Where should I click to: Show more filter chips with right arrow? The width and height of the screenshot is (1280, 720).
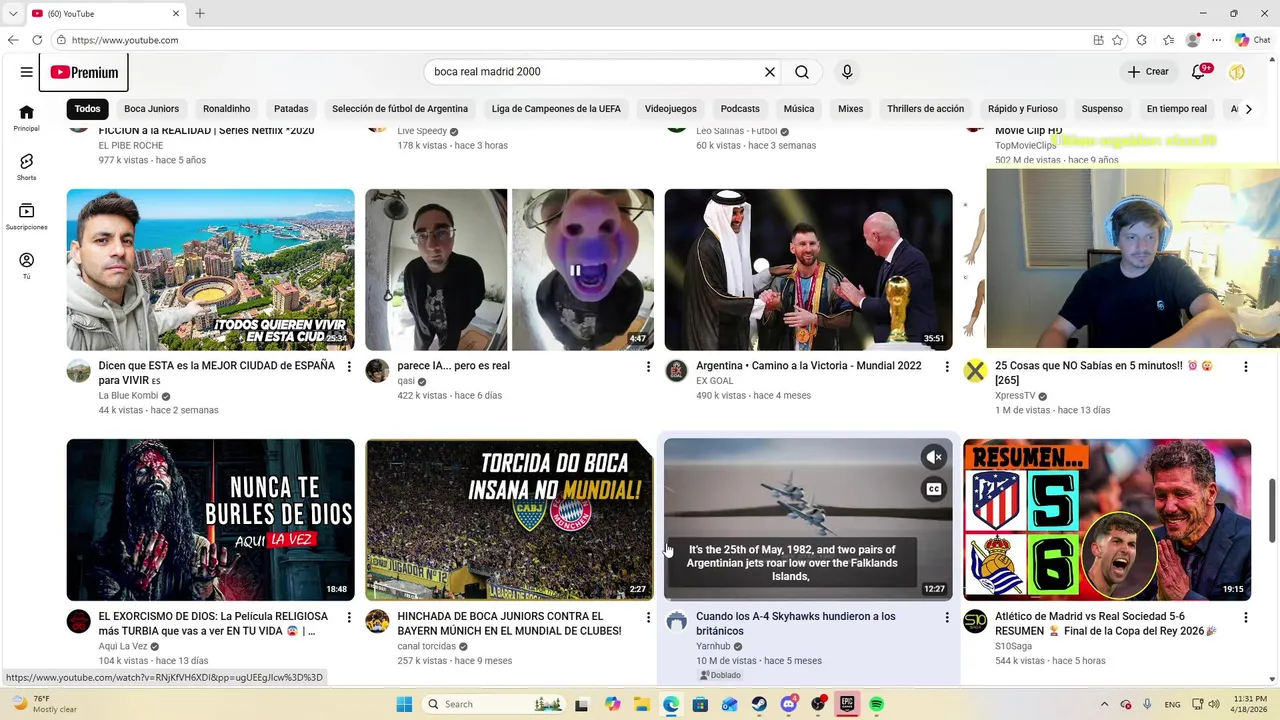point(1248,109)
